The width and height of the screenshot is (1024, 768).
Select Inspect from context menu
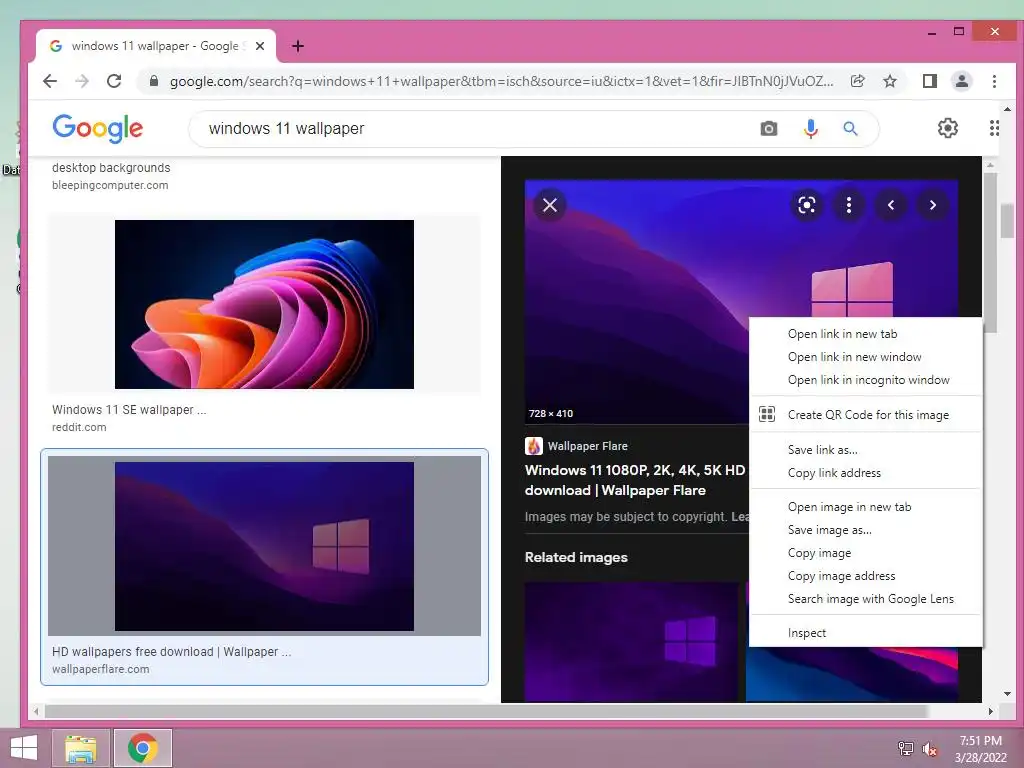(866, 633)
